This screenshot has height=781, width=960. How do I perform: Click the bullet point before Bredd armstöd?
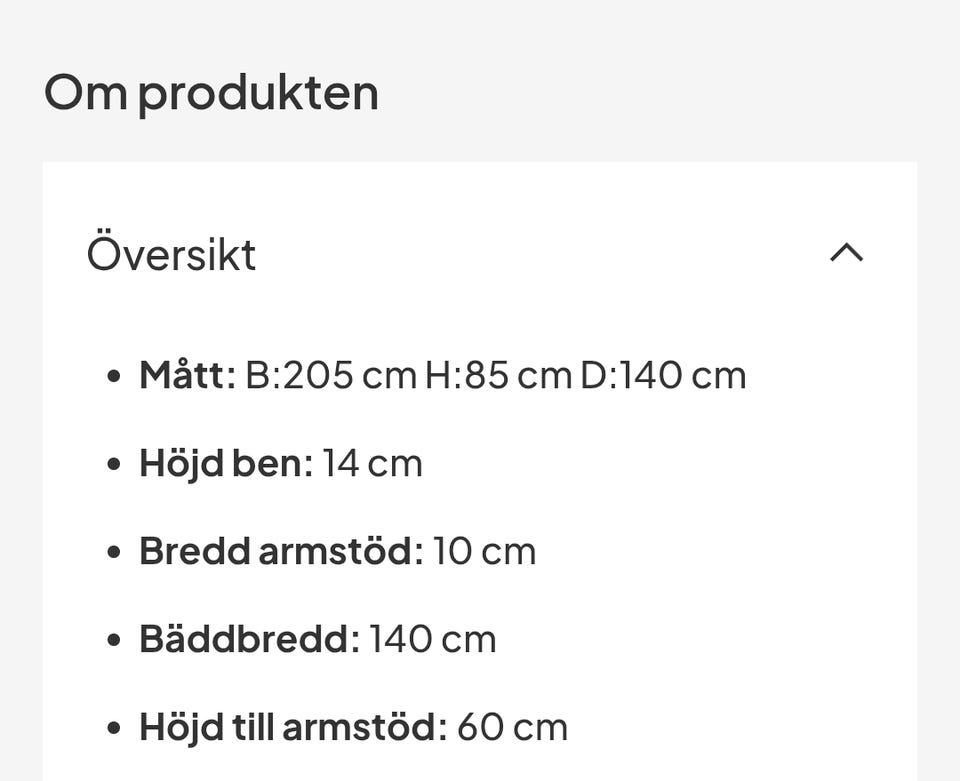pos(114,553)
